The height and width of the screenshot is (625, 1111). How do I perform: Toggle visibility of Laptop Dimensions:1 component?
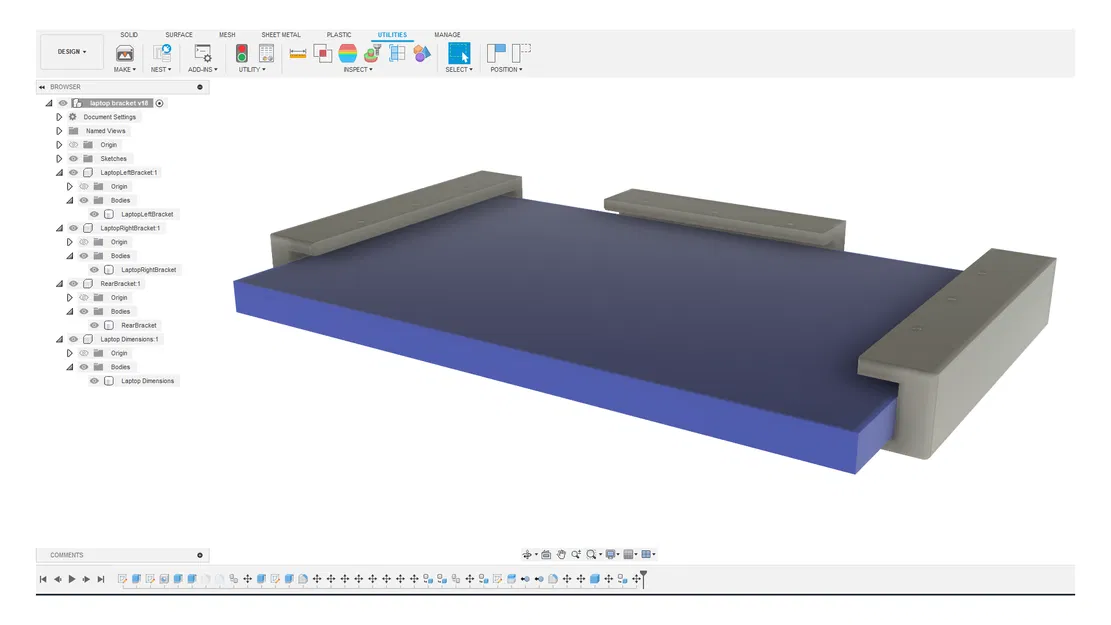point(74,339)
